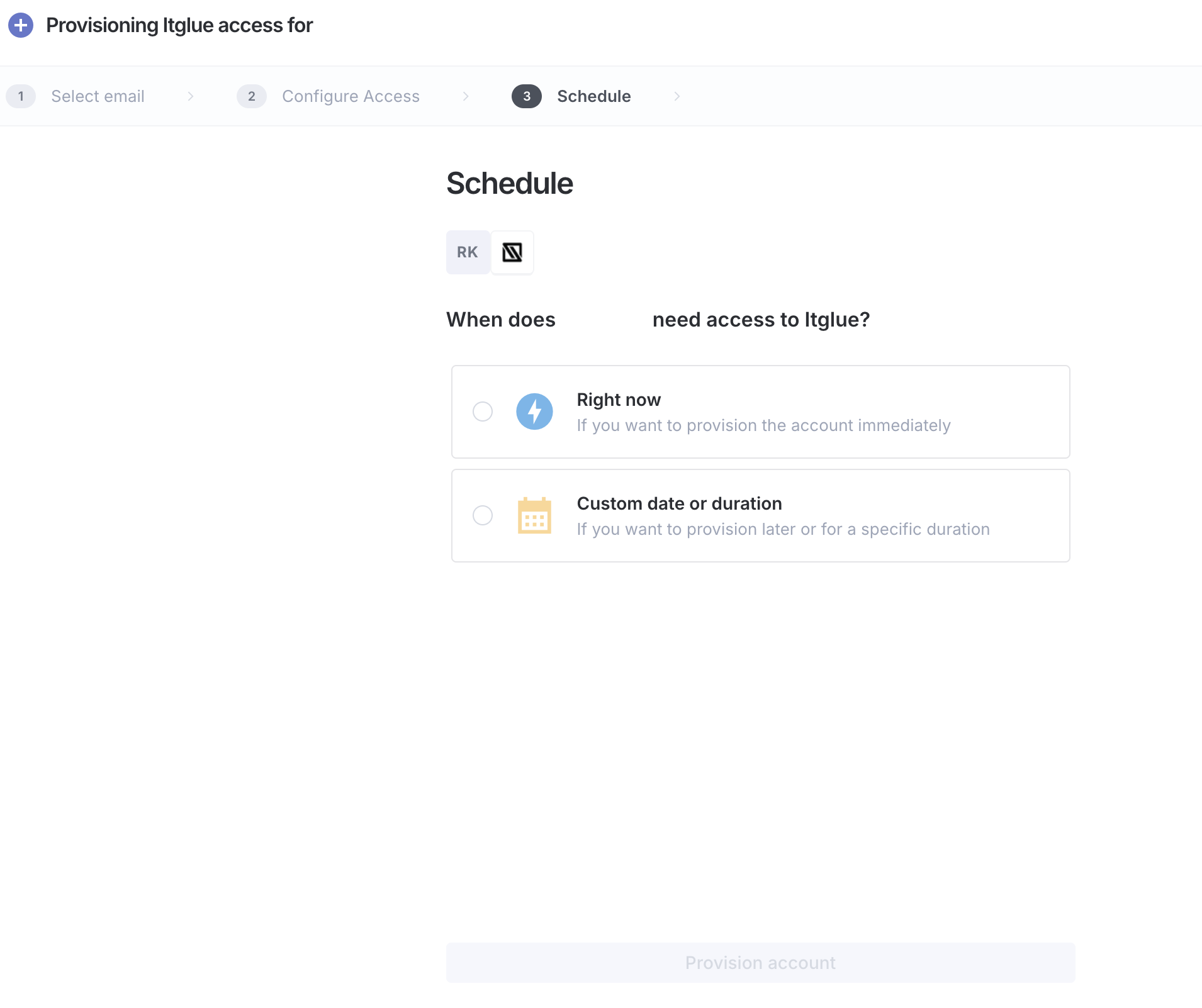Click the provision immediately description text

pos(763,425)
